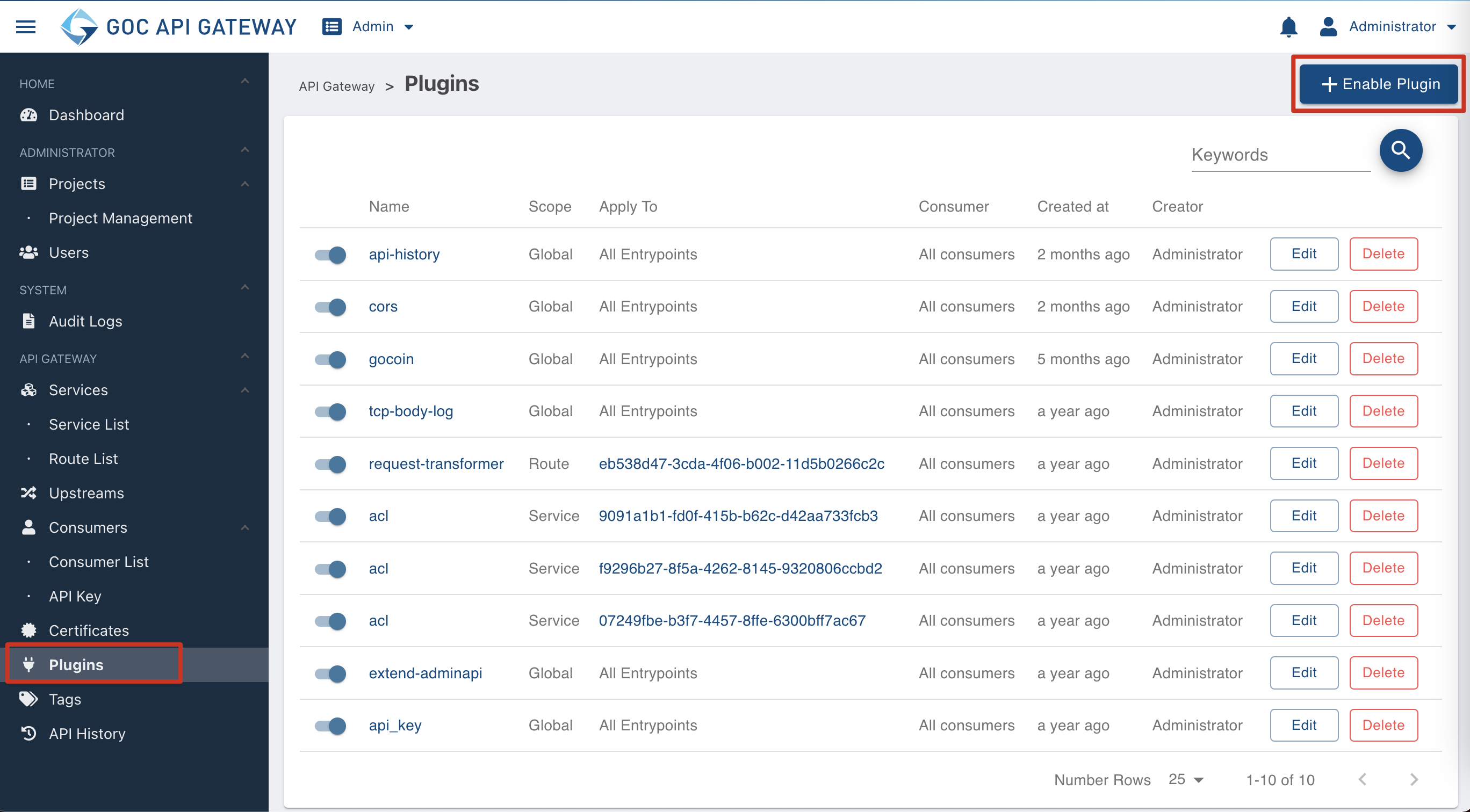This screenshot has height=812, width=1470.
Task: Collapse the Services submenu chevron
Action: coord(245,390)
